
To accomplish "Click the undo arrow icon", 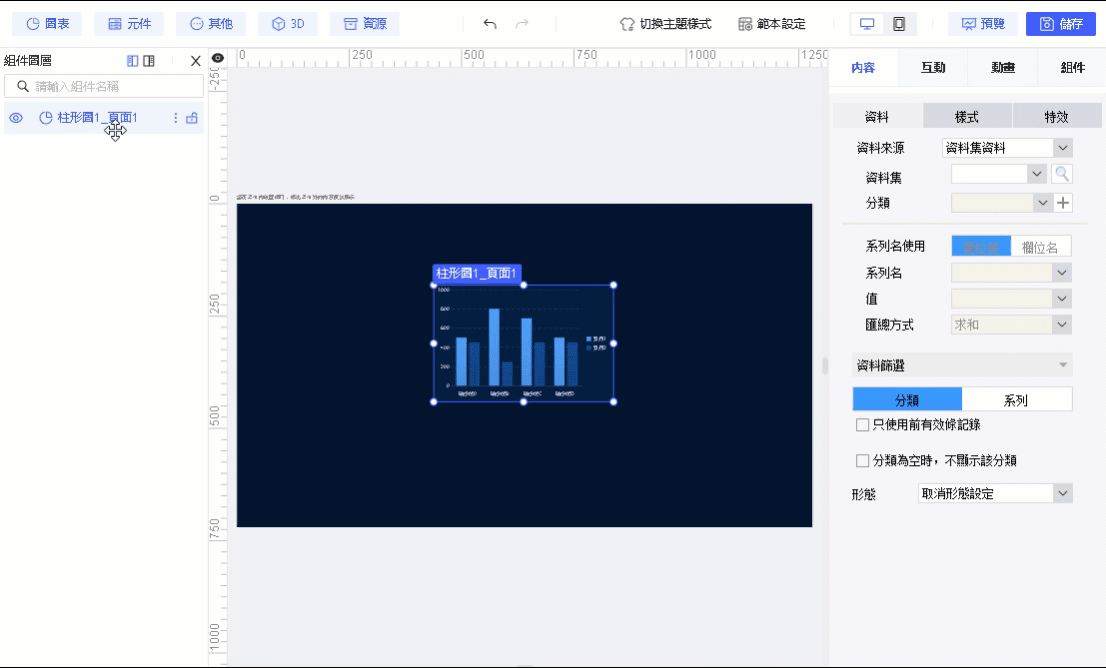I will tap(490, 24).
